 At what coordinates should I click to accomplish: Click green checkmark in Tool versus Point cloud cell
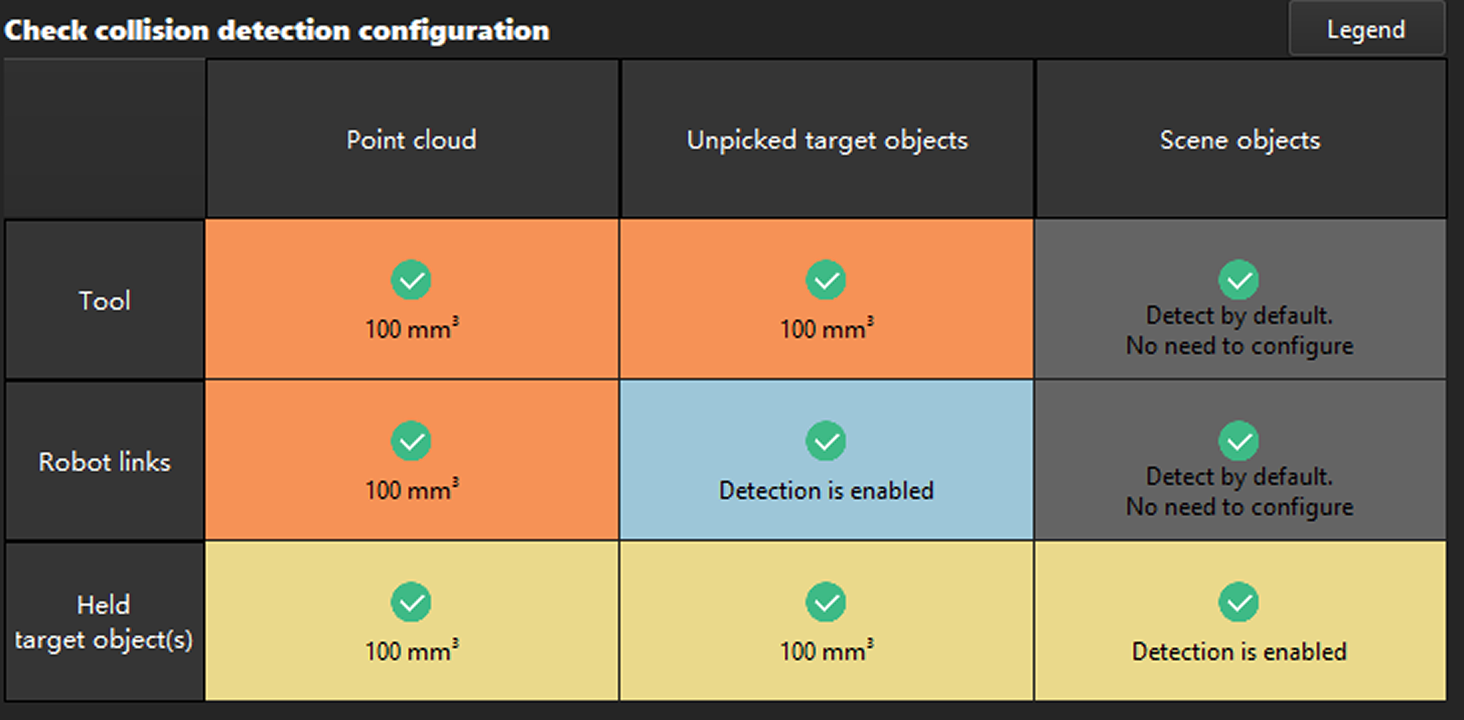tap(411, 281)
